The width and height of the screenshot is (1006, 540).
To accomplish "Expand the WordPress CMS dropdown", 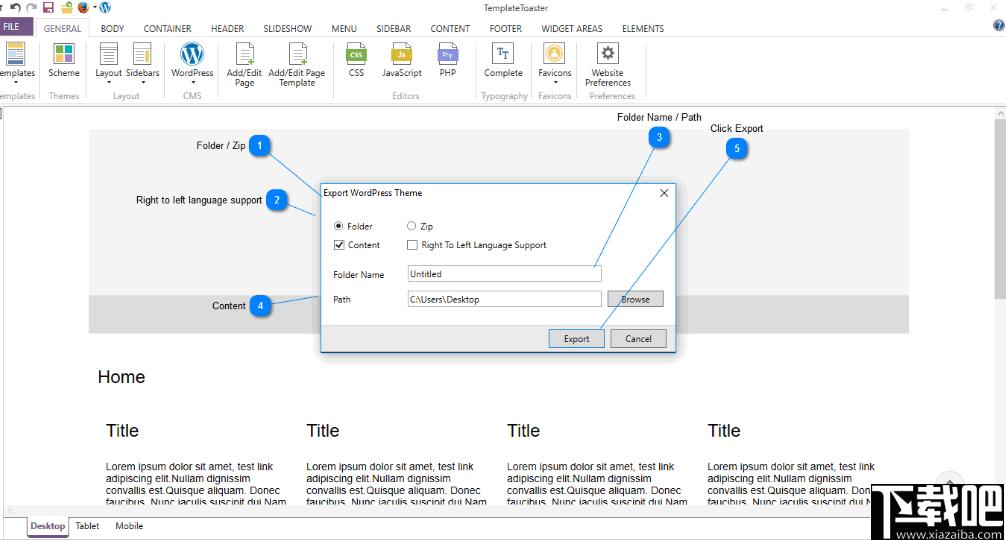I will pyautogui.click(x=192, y=82).
